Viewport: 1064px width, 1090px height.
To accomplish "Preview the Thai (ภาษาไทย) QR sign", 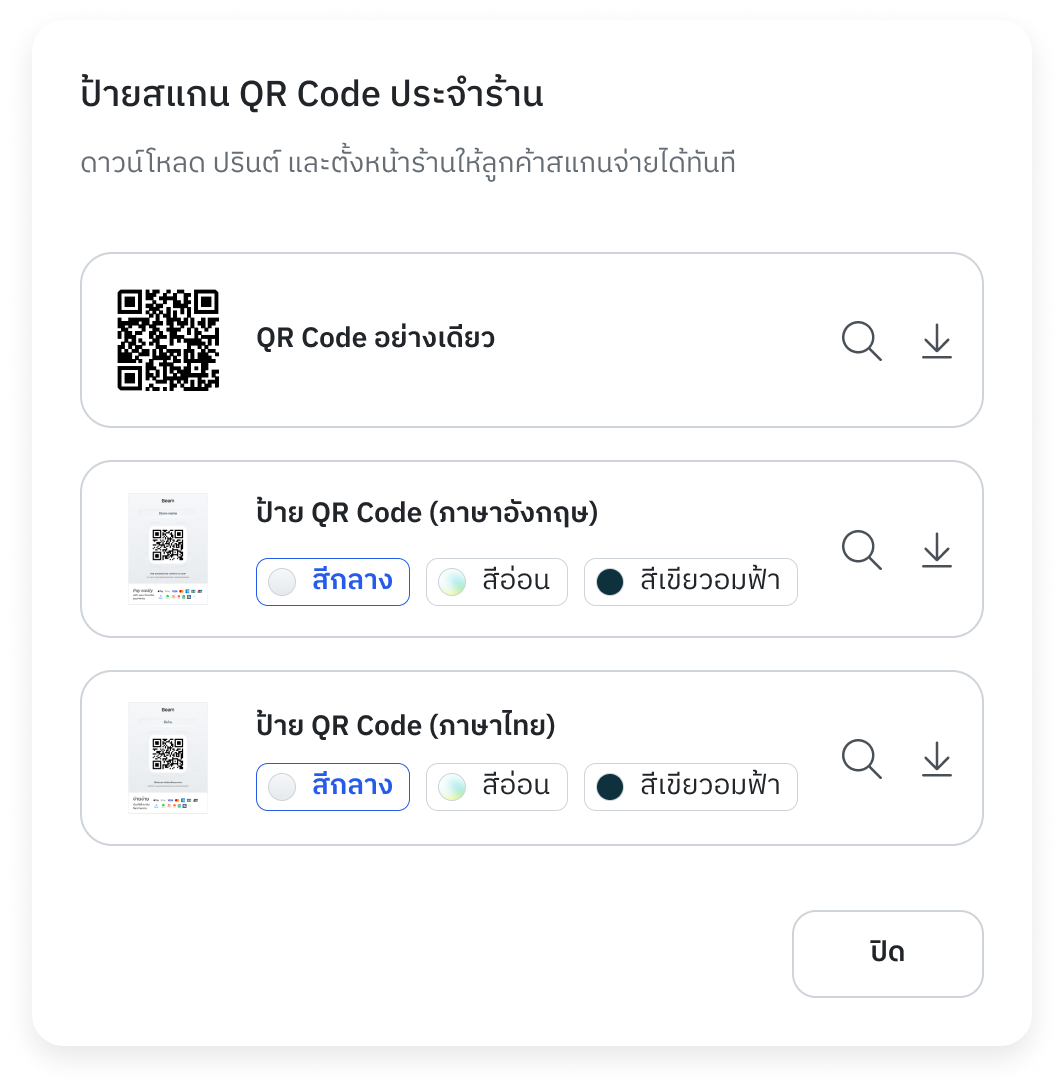I will coord(862,758).
